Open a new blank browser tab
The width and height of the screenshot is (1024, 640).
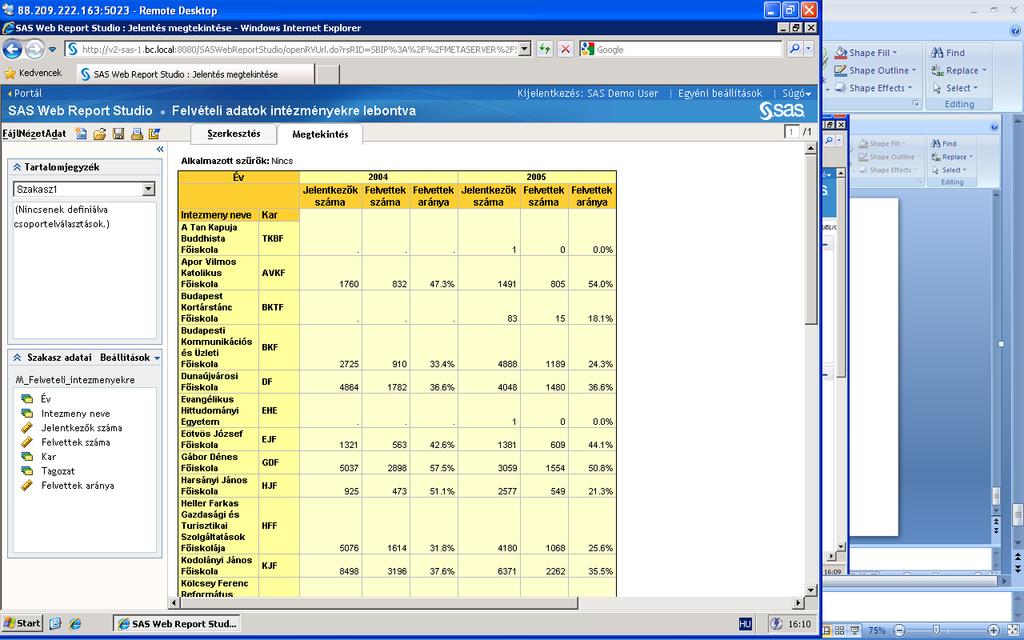[328, 74]
